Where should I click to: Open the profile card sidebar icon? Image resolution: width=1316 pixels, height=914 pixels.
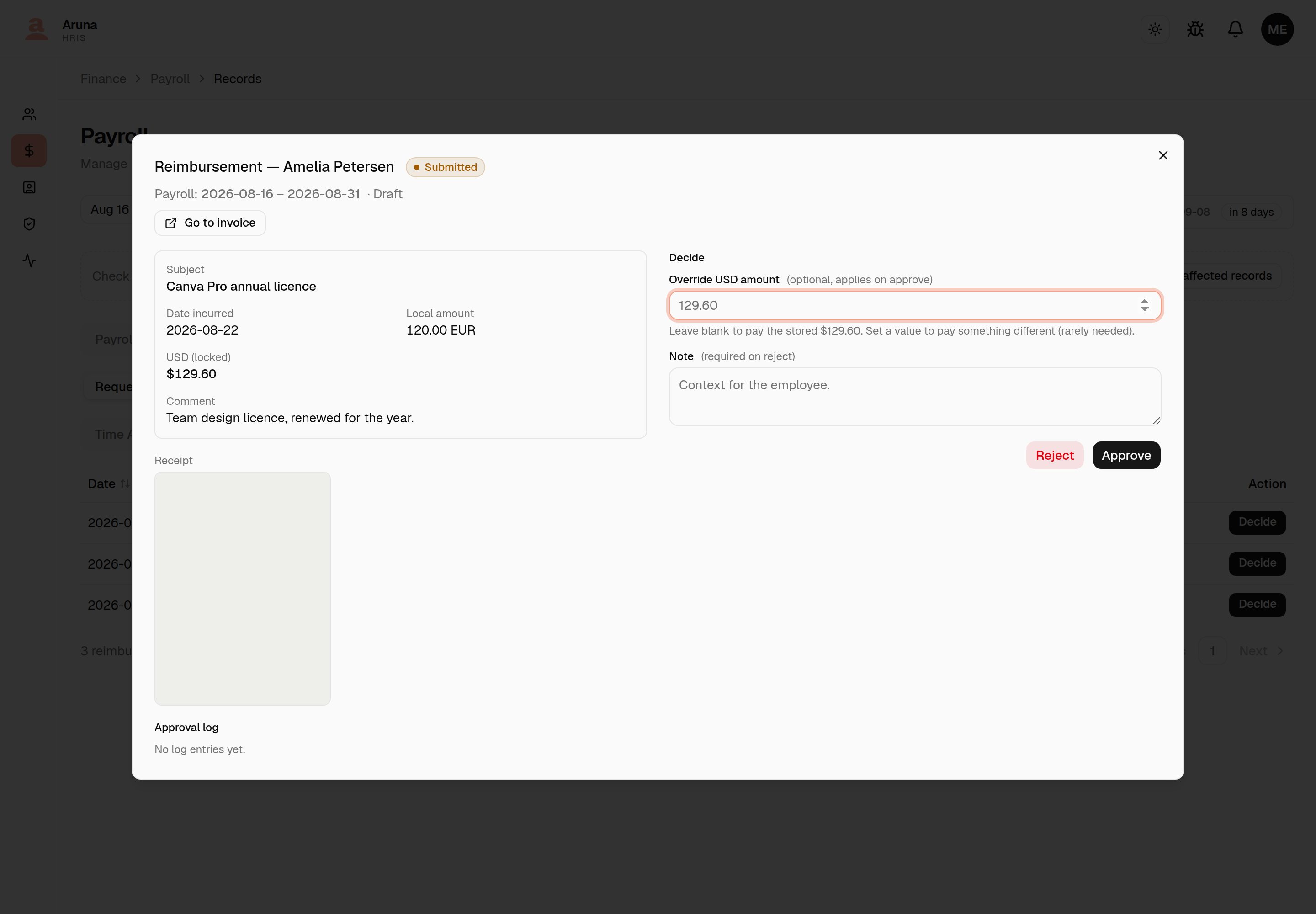pos(29,188)
